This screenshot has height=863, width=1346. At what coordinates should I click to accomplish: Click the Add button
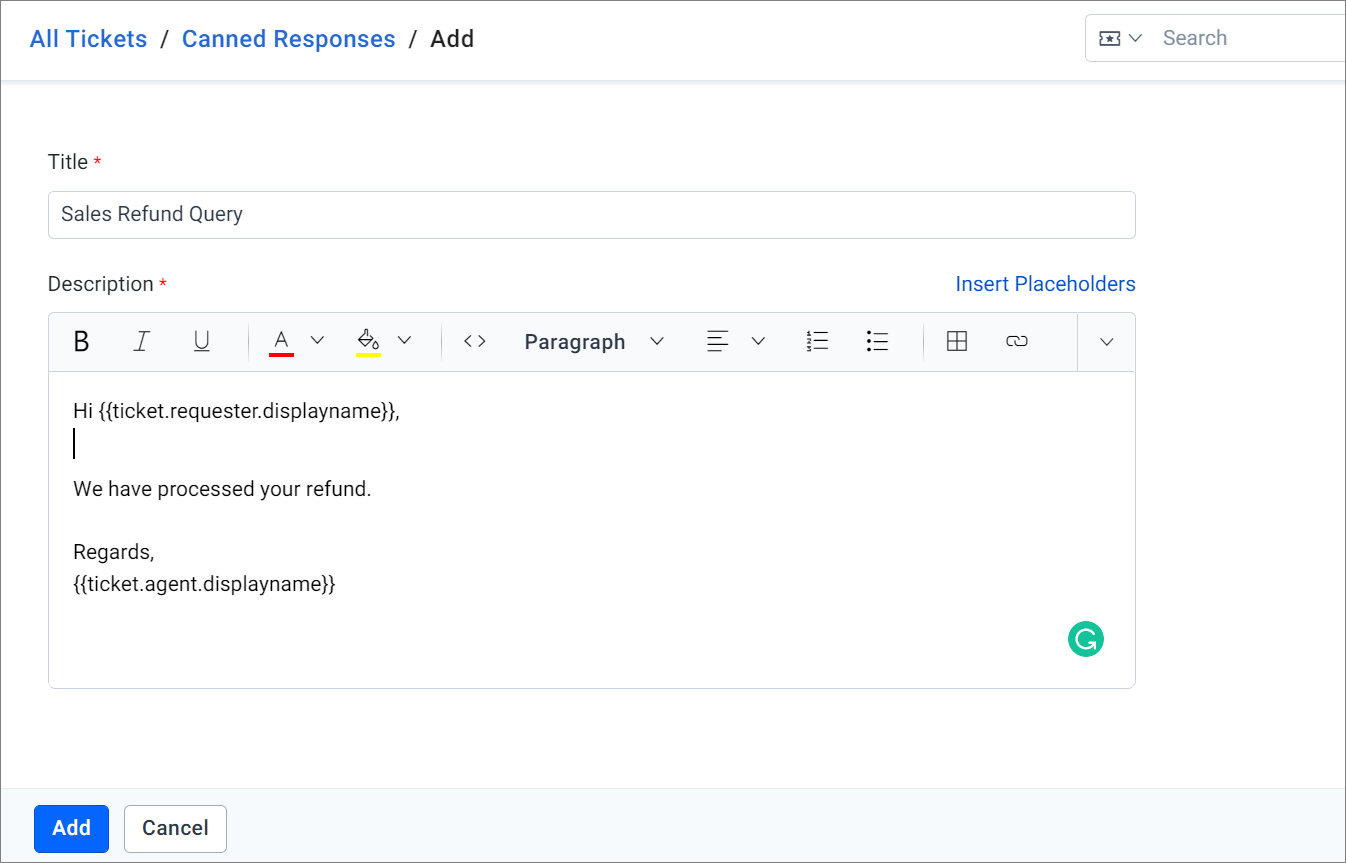(x=71, y=828)
